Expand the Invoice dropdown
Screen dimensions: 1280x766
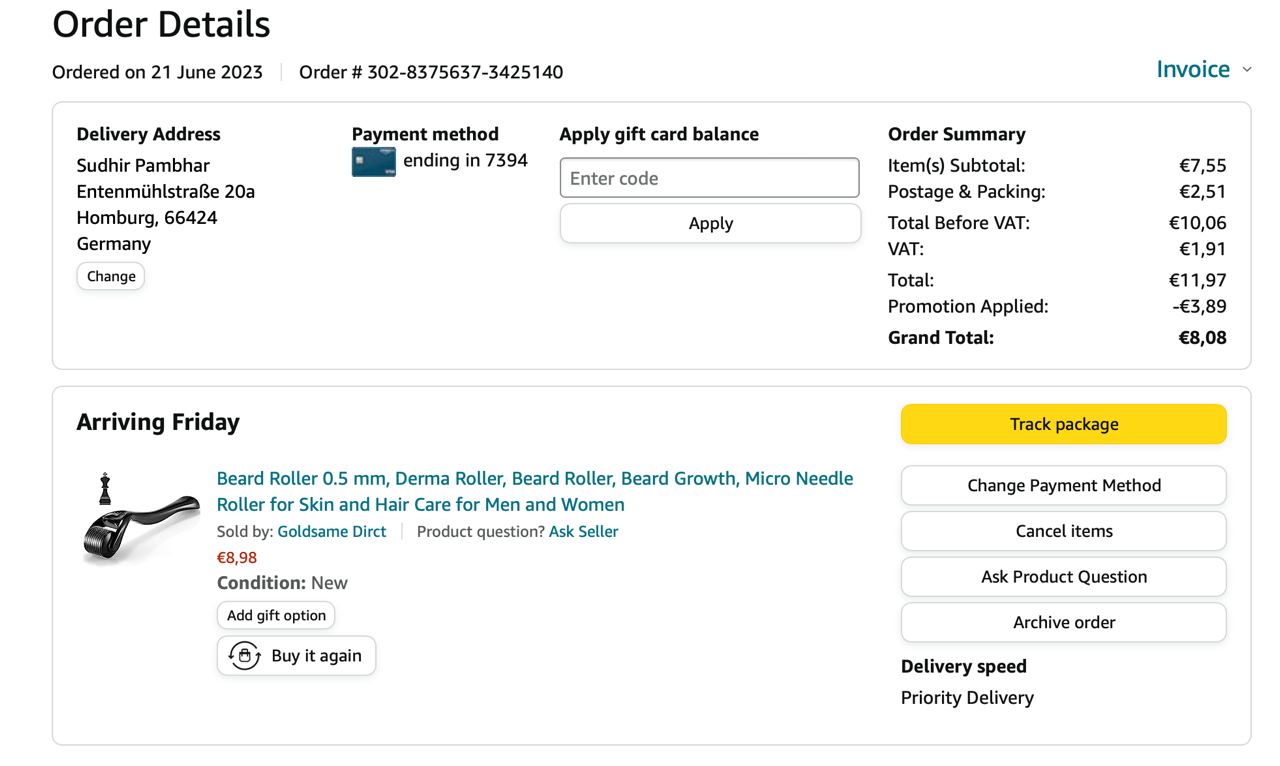(x=1193, y=69)
